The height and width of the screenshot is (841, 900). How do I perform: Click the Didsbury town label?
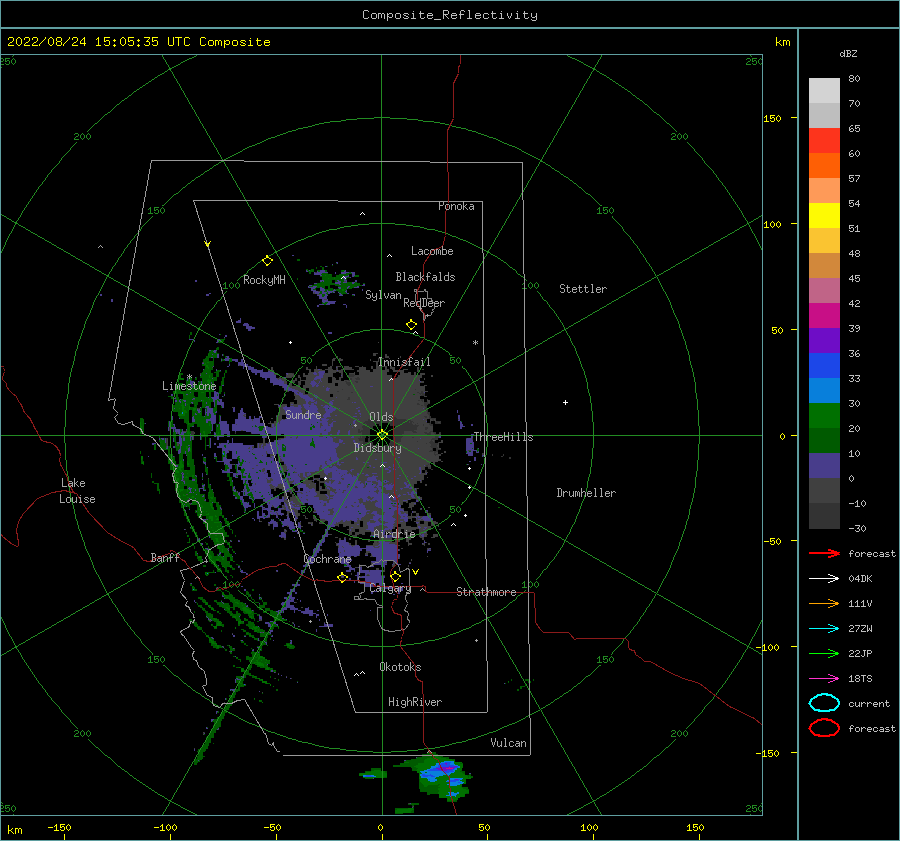(377, 448)
